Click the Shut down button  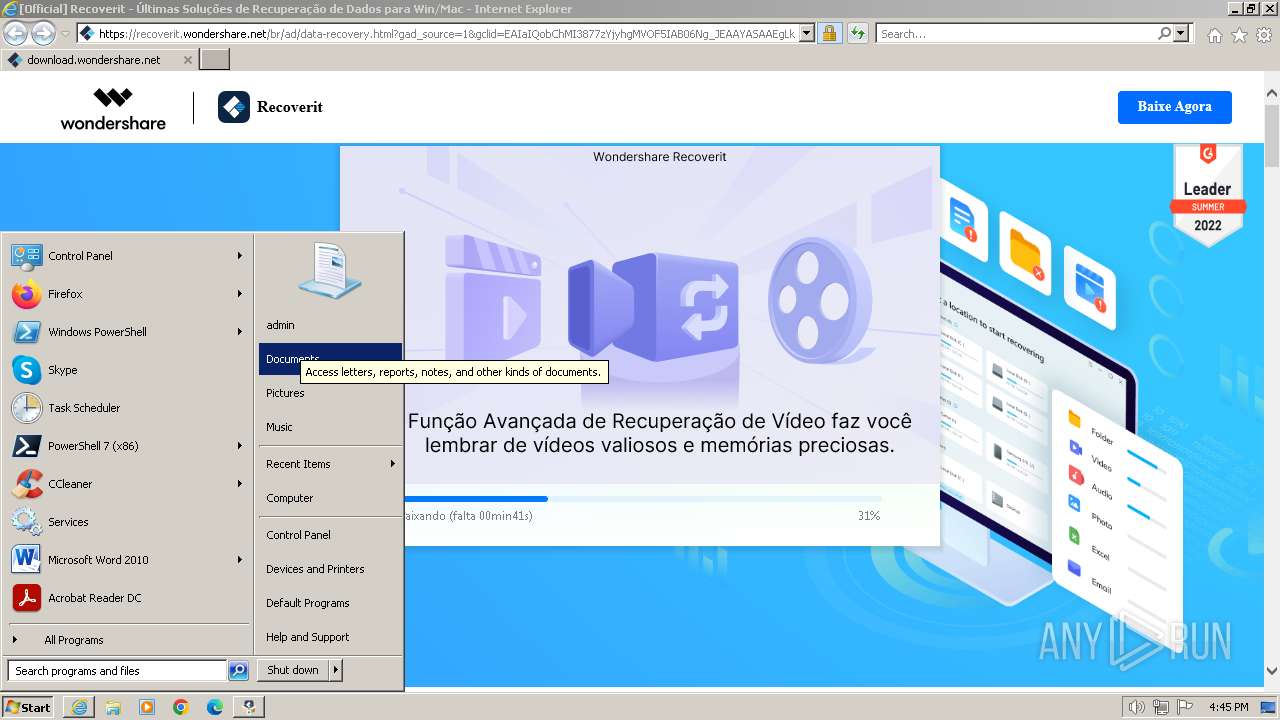click(x=293, y=670)
